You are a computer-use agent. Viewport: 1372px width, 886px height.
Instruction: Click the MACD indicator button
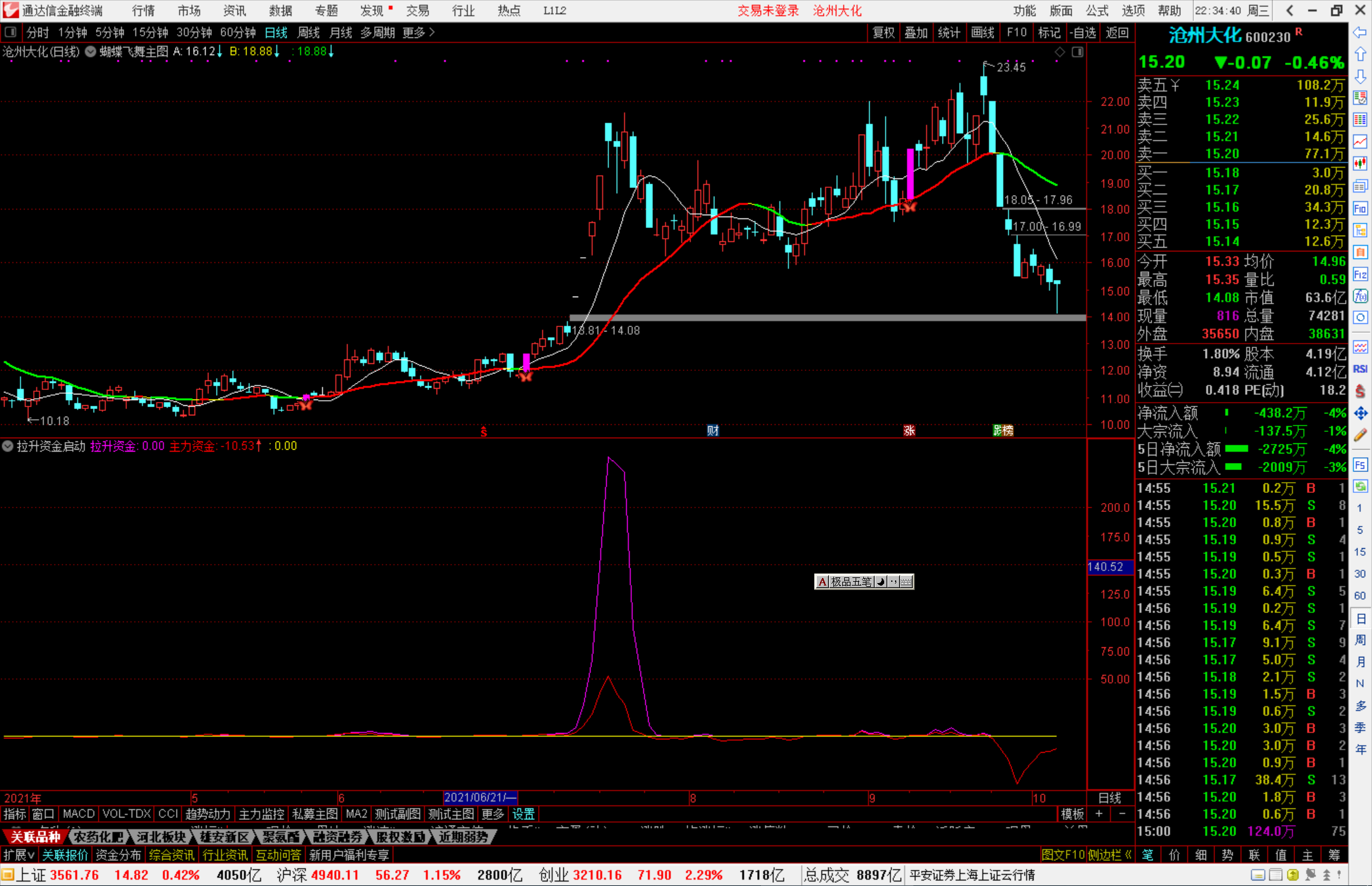pos(79,814)
